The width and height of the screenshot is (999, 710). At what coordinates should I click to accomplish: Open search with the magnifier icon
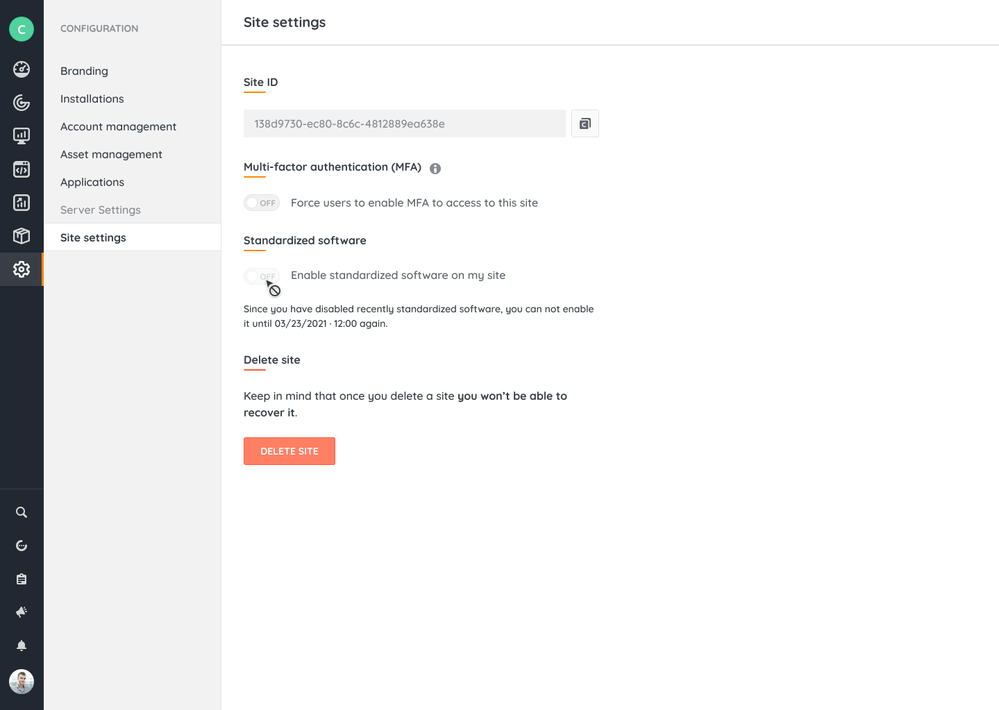coord(21,512)
